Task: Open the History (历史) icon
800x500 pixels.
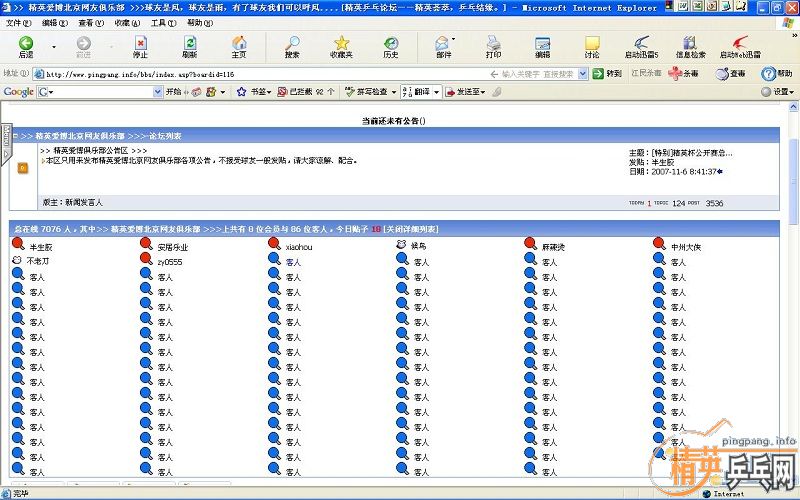Action: point(391,47)
